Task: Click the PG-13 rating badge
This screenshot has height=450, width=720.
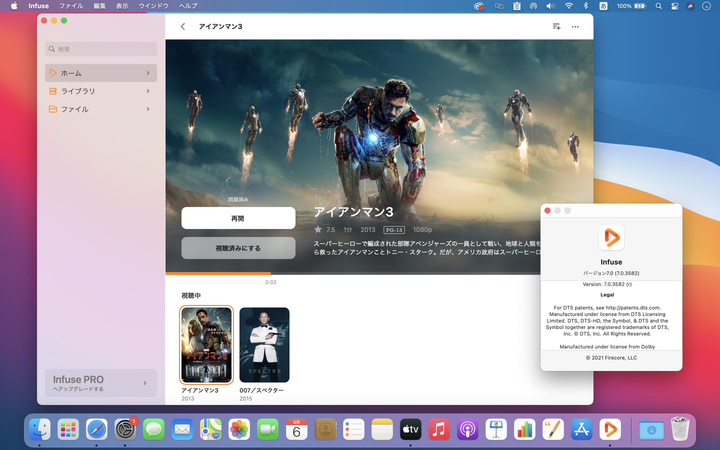Action: click(394, 230)
